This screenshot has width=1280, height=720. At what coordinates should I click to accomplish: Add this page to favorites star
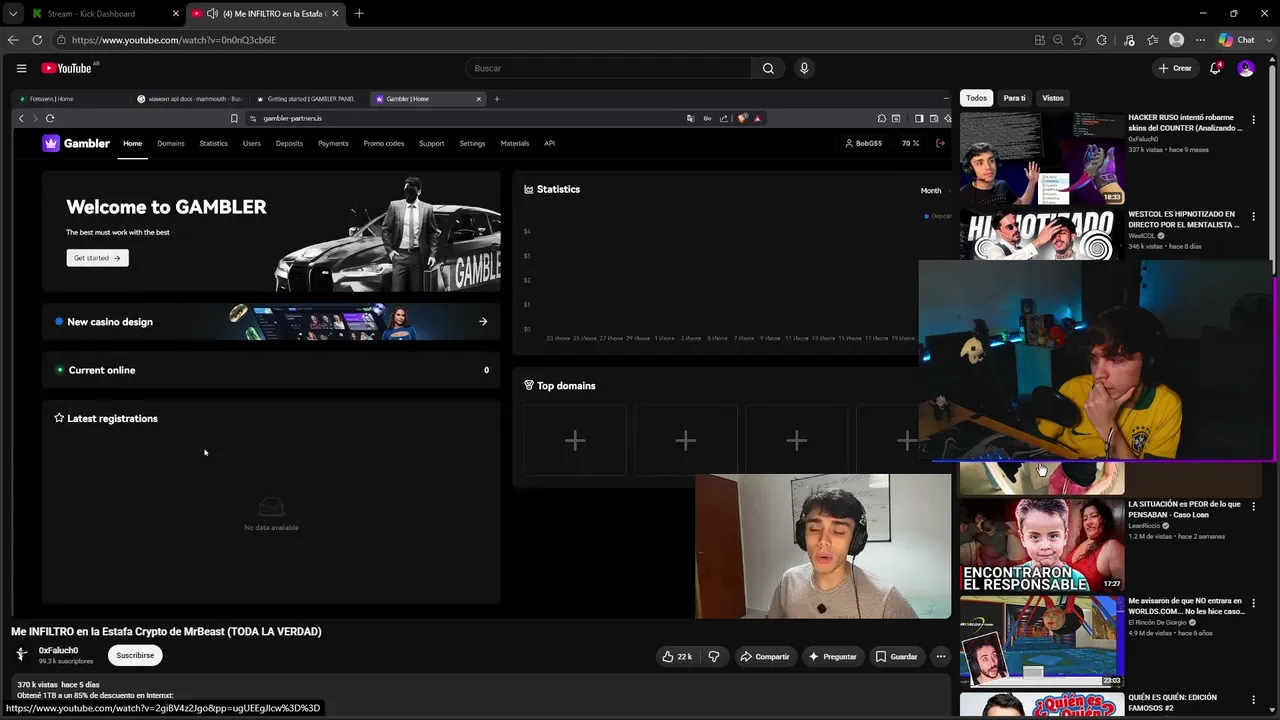tap(1077, 40)
